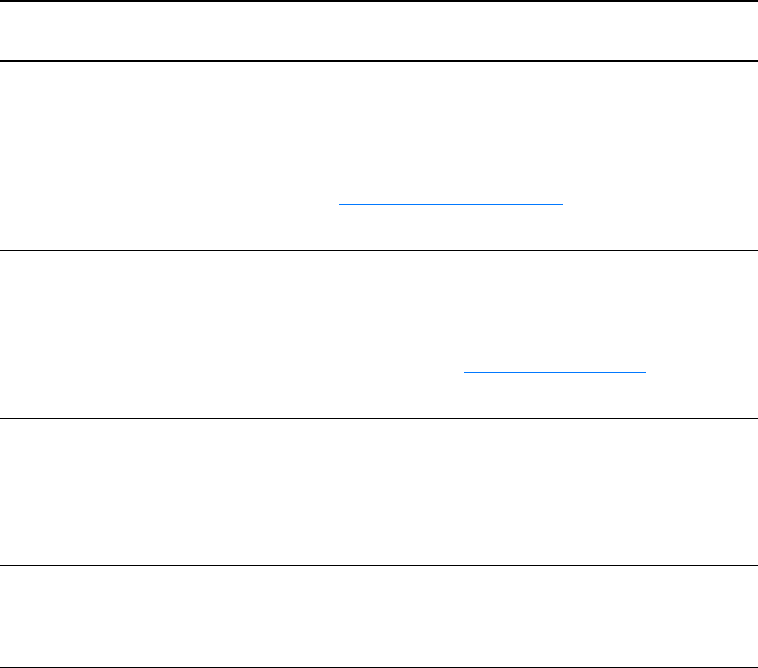Open the blue underlined link in the first row

(x=452, y=203)
